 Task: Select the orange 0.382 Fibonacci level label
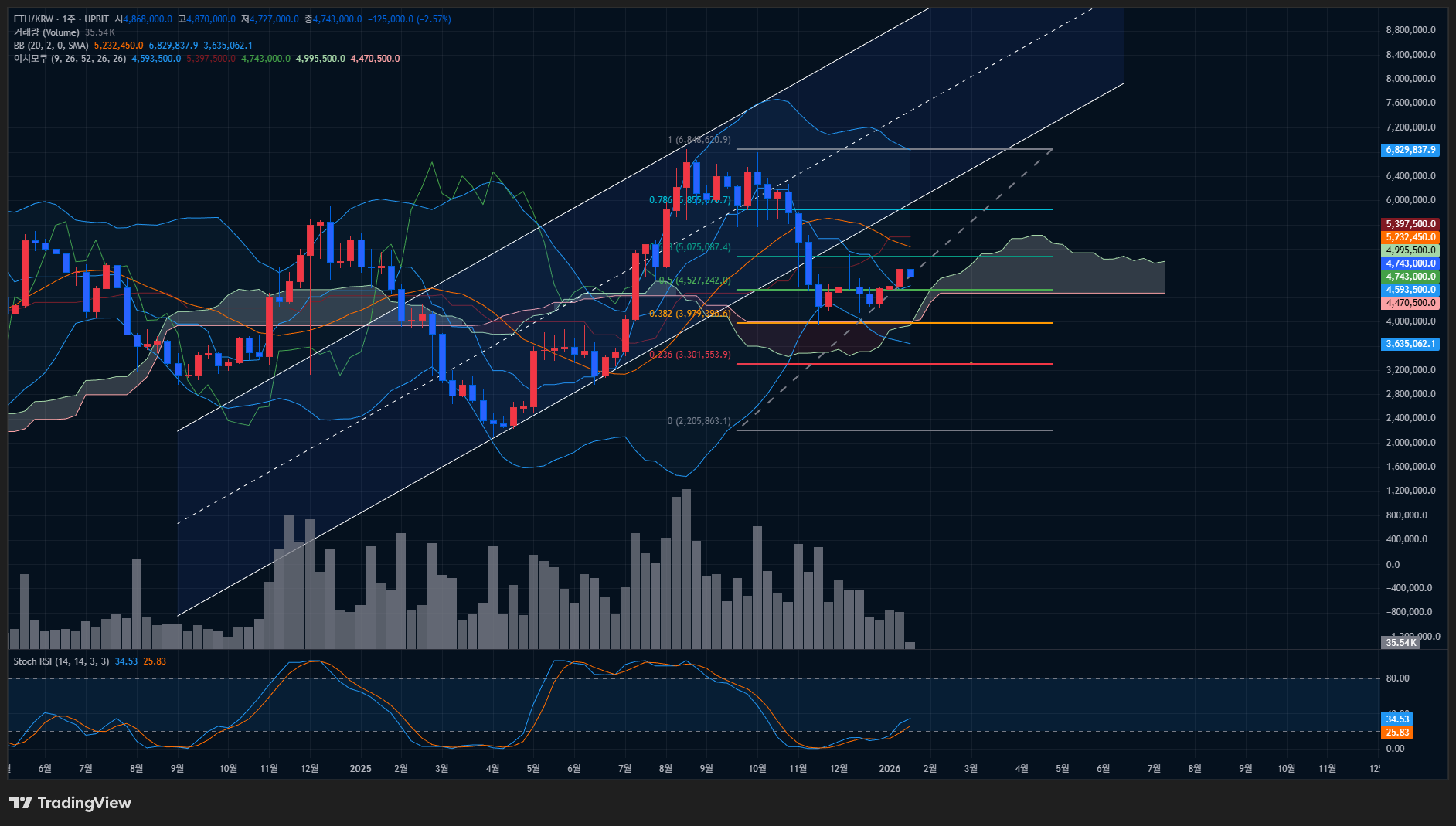point(689,314)
